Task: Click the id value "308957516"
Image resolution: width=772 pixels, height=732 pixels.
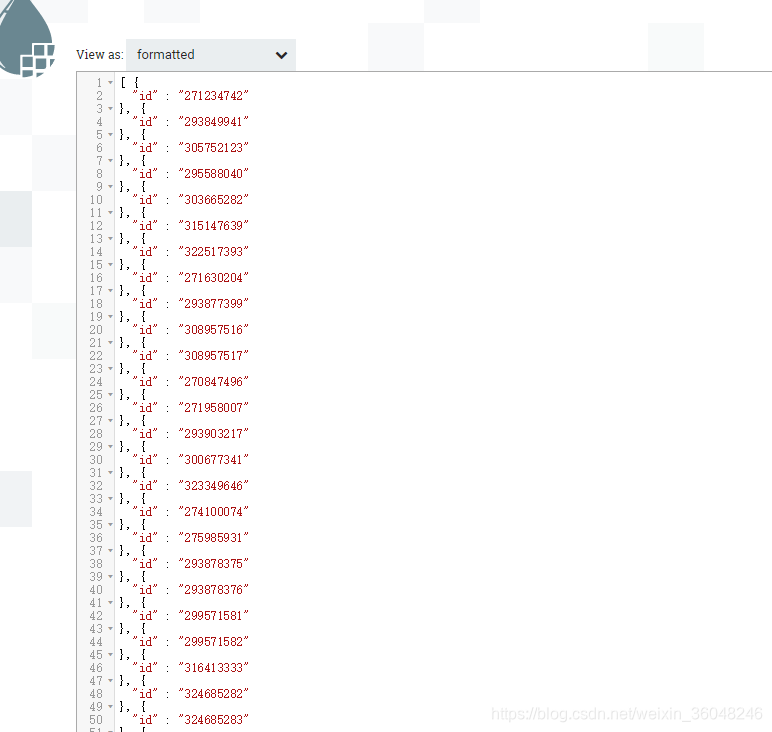Action: click(214, 330)
